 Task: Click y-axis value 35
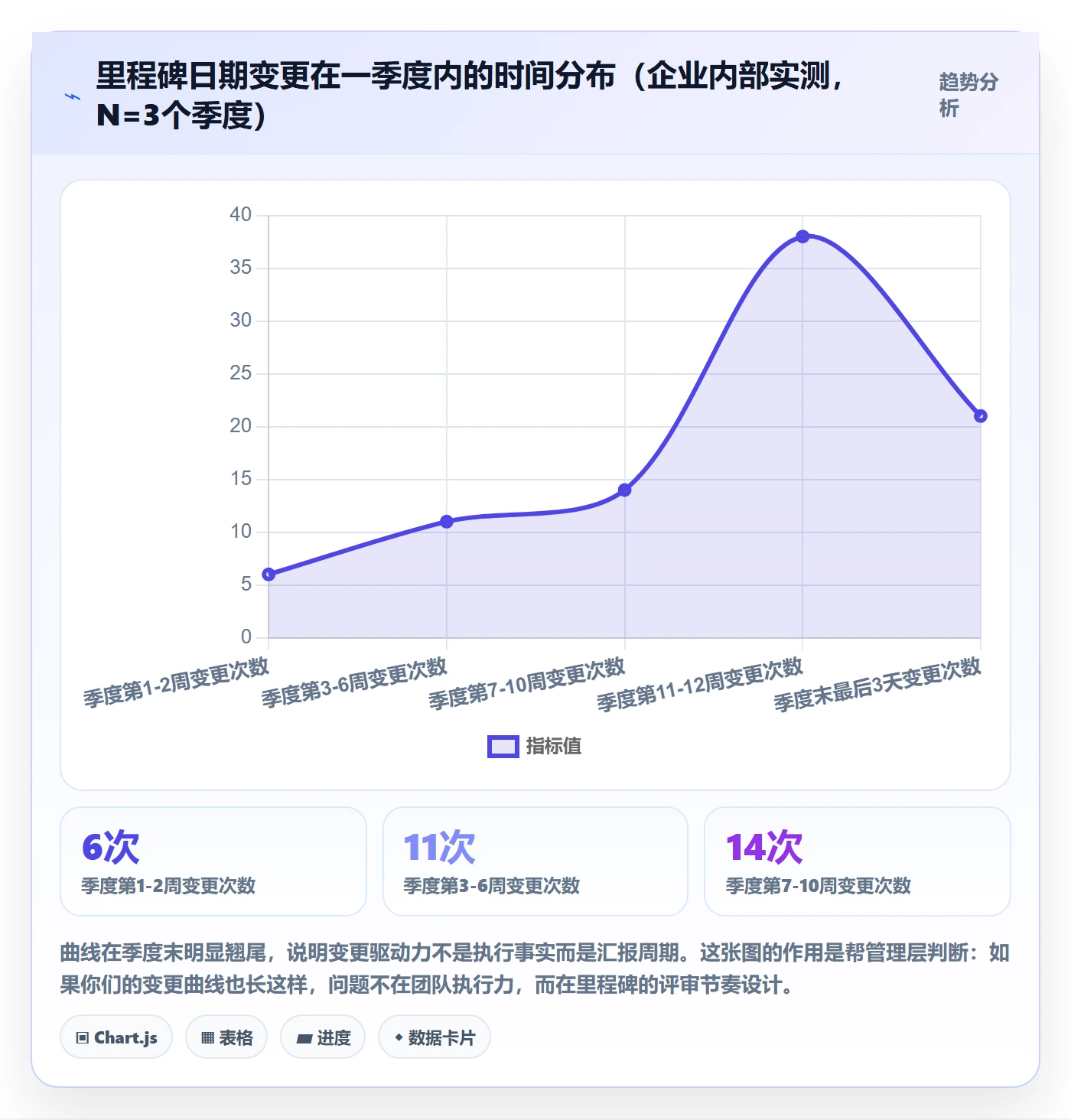(x=241, y=268)
